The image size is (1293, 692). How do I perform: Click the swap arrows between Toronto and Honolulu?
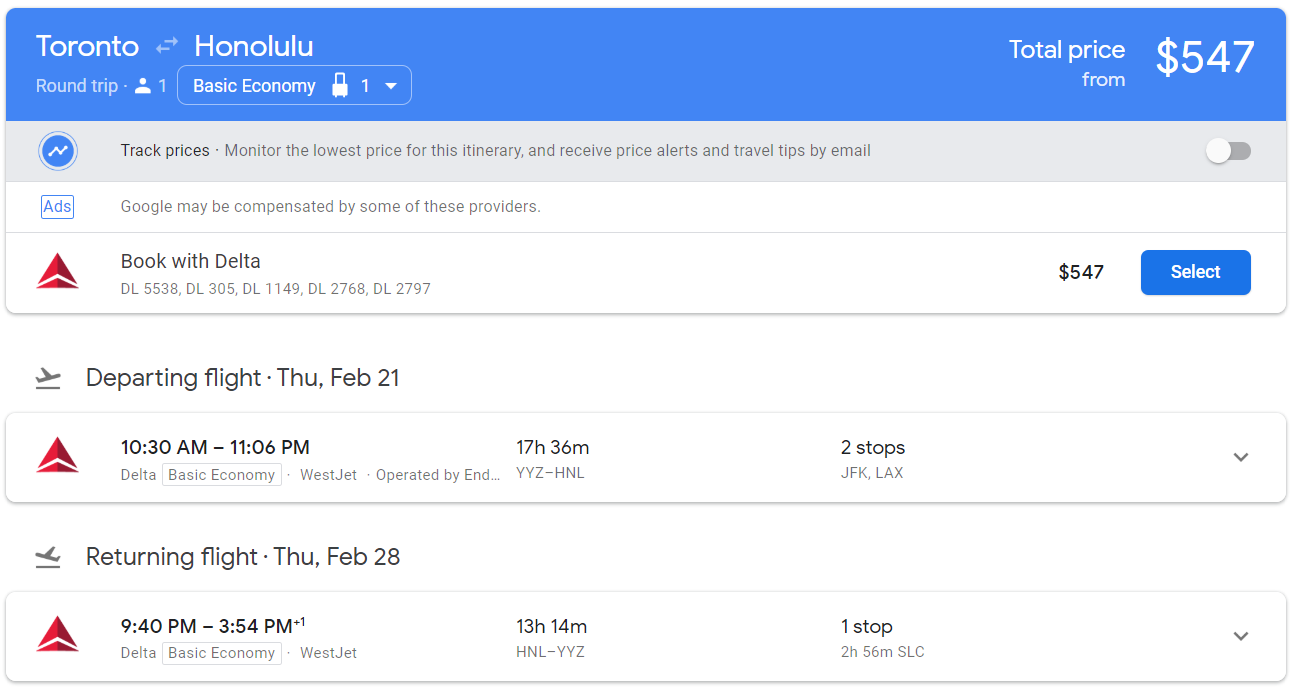(x=166, y=46)
